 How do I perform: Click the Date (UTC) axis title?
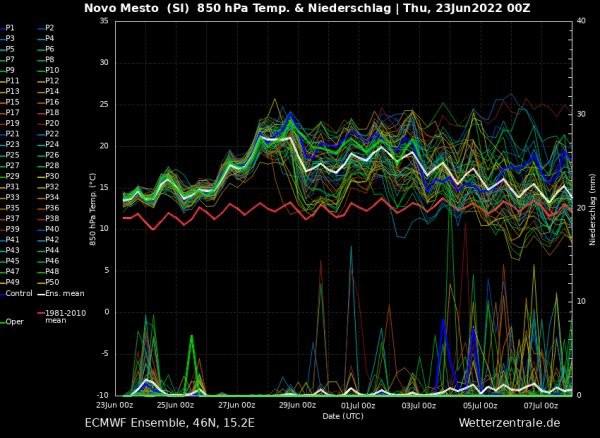click(x=343, y=416)
